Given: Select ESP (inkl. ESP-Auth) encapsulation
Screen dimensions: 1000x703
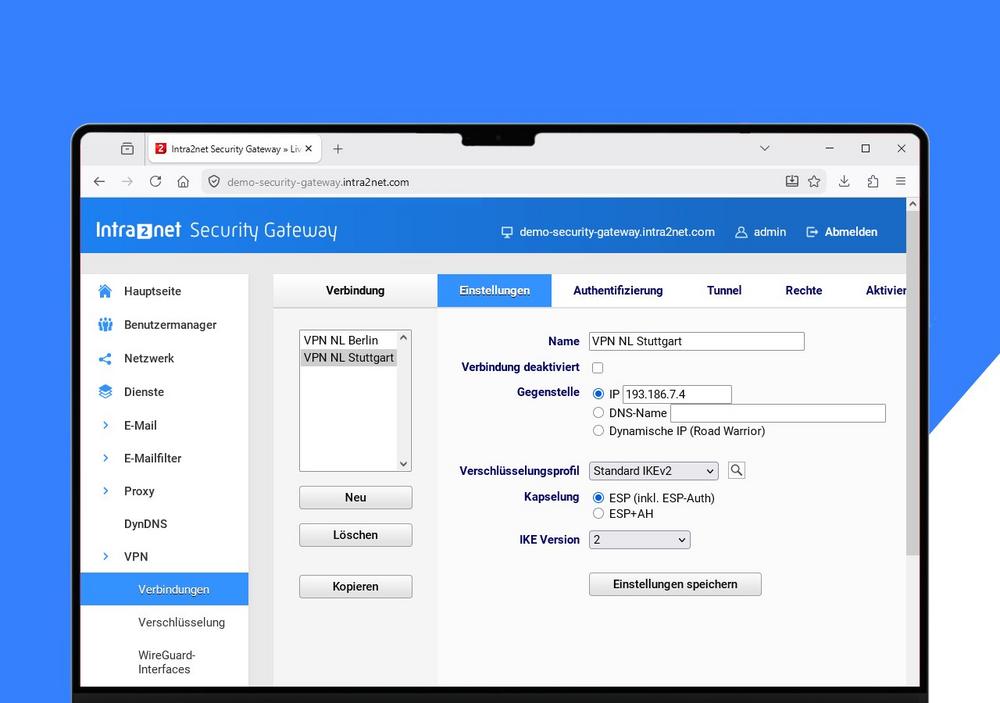Looking at the screenshot, I should [598, 498].
